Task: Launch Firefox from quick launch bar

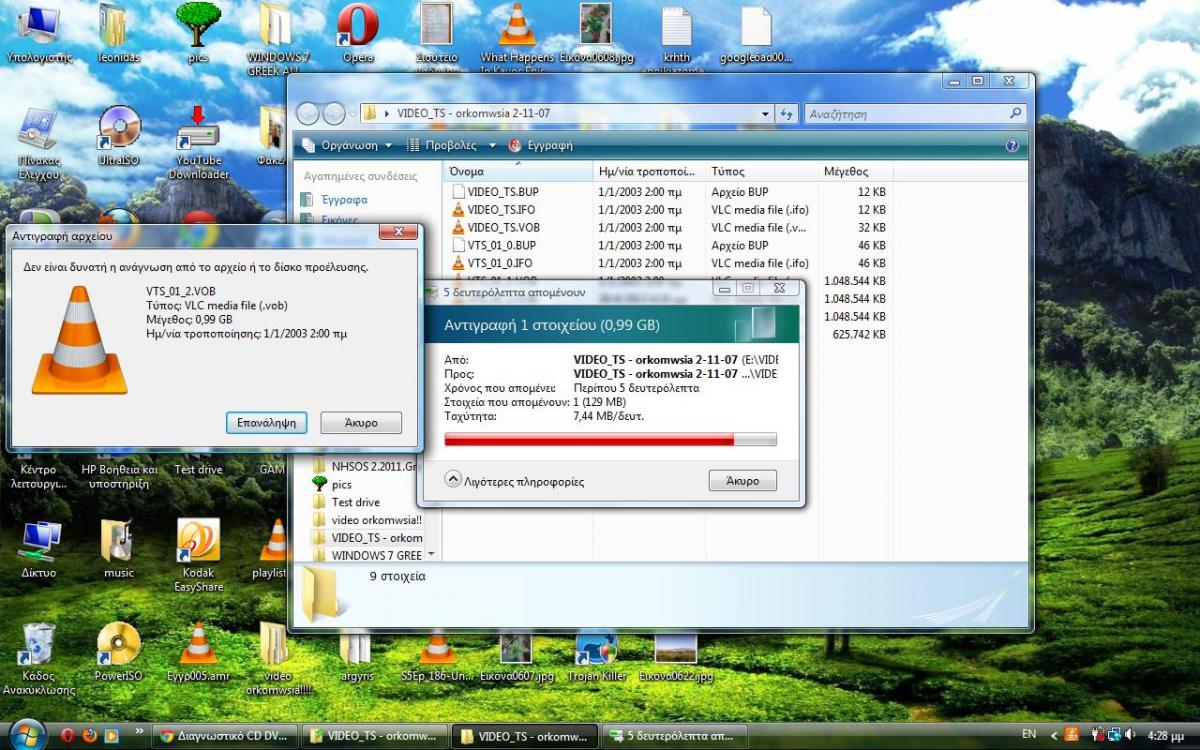Action: point(90,736)
